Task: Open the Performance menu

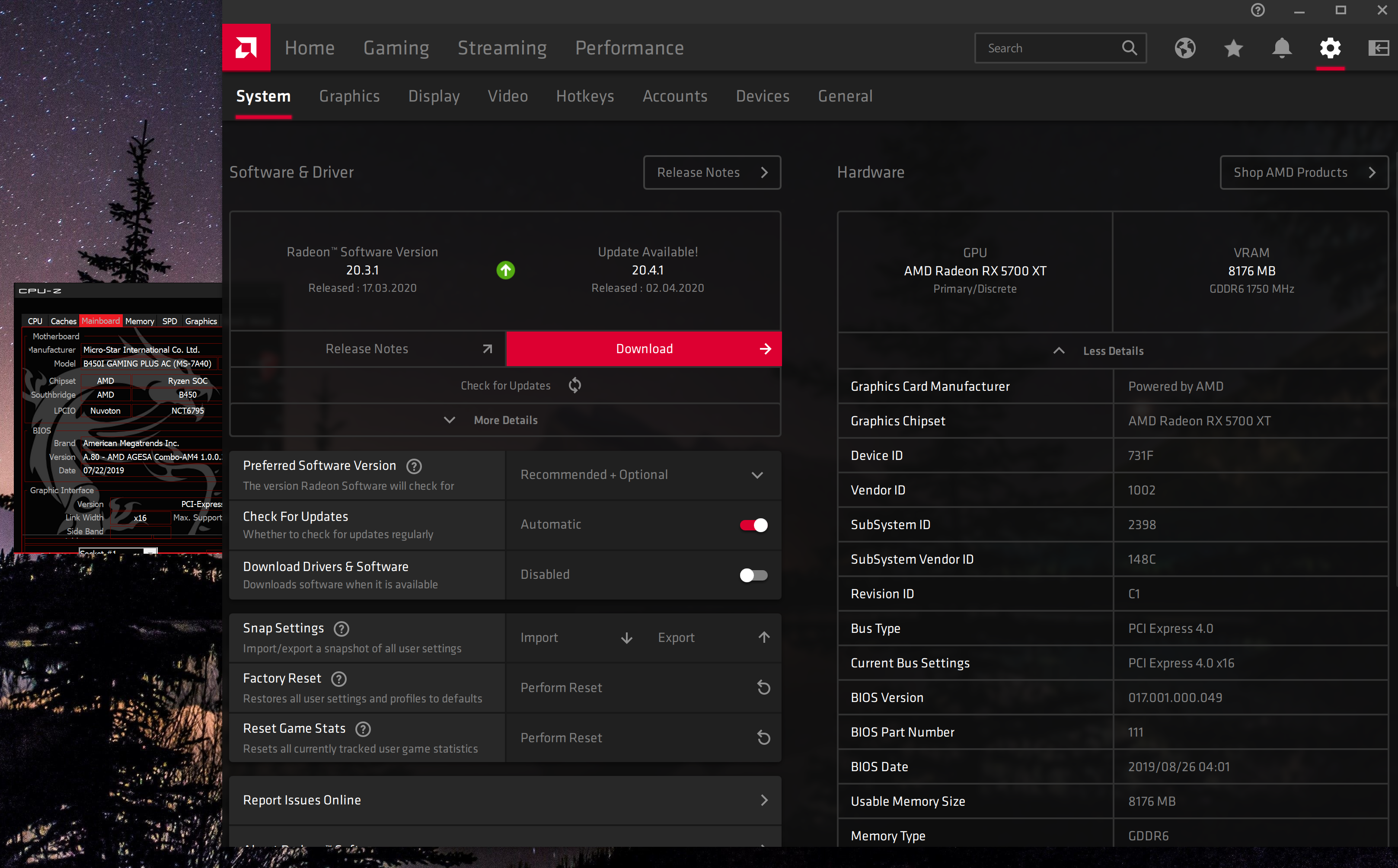Action: 629,48
